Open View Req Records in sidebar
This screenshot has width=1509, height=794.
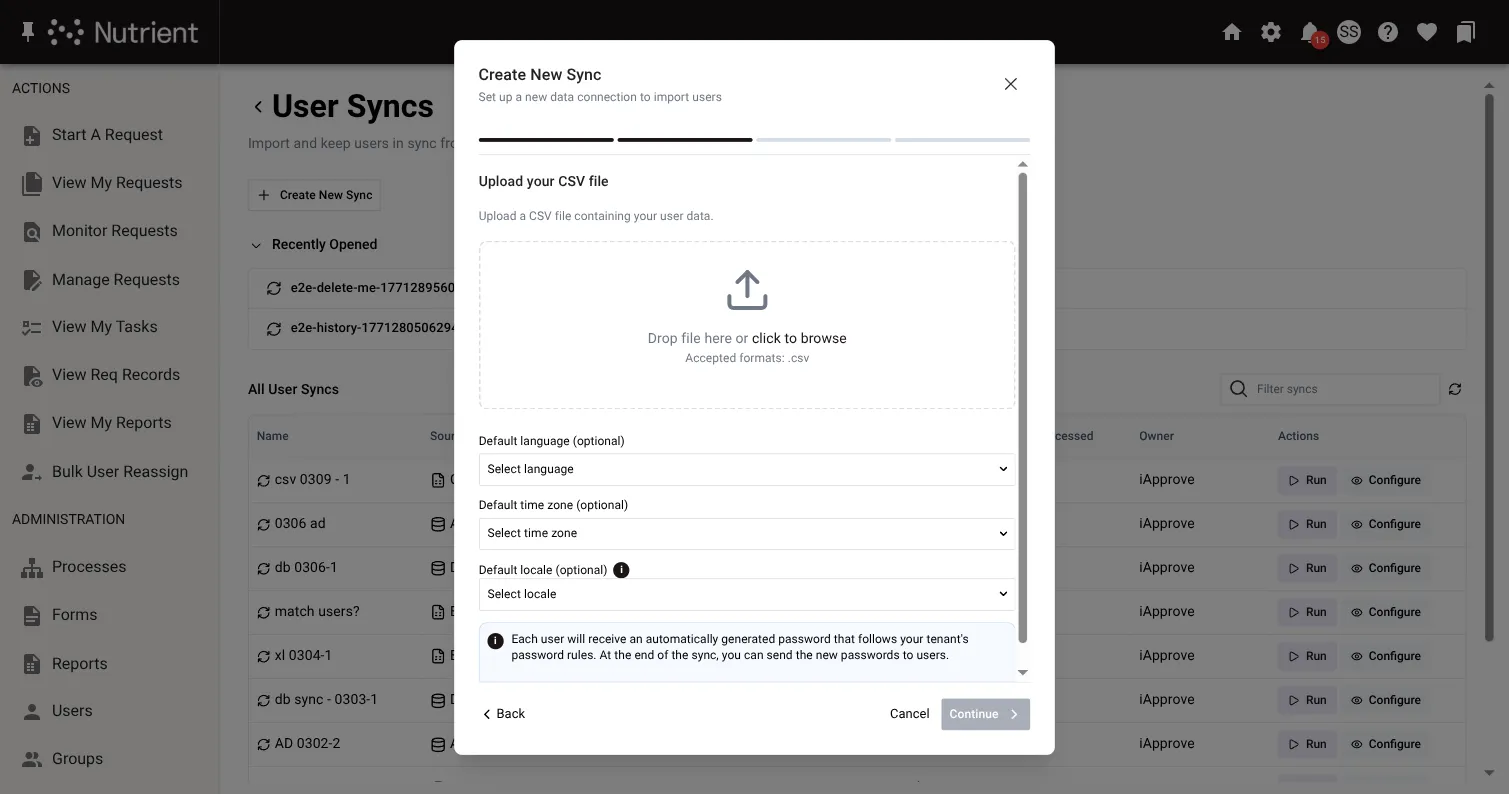tap(115, 375)
